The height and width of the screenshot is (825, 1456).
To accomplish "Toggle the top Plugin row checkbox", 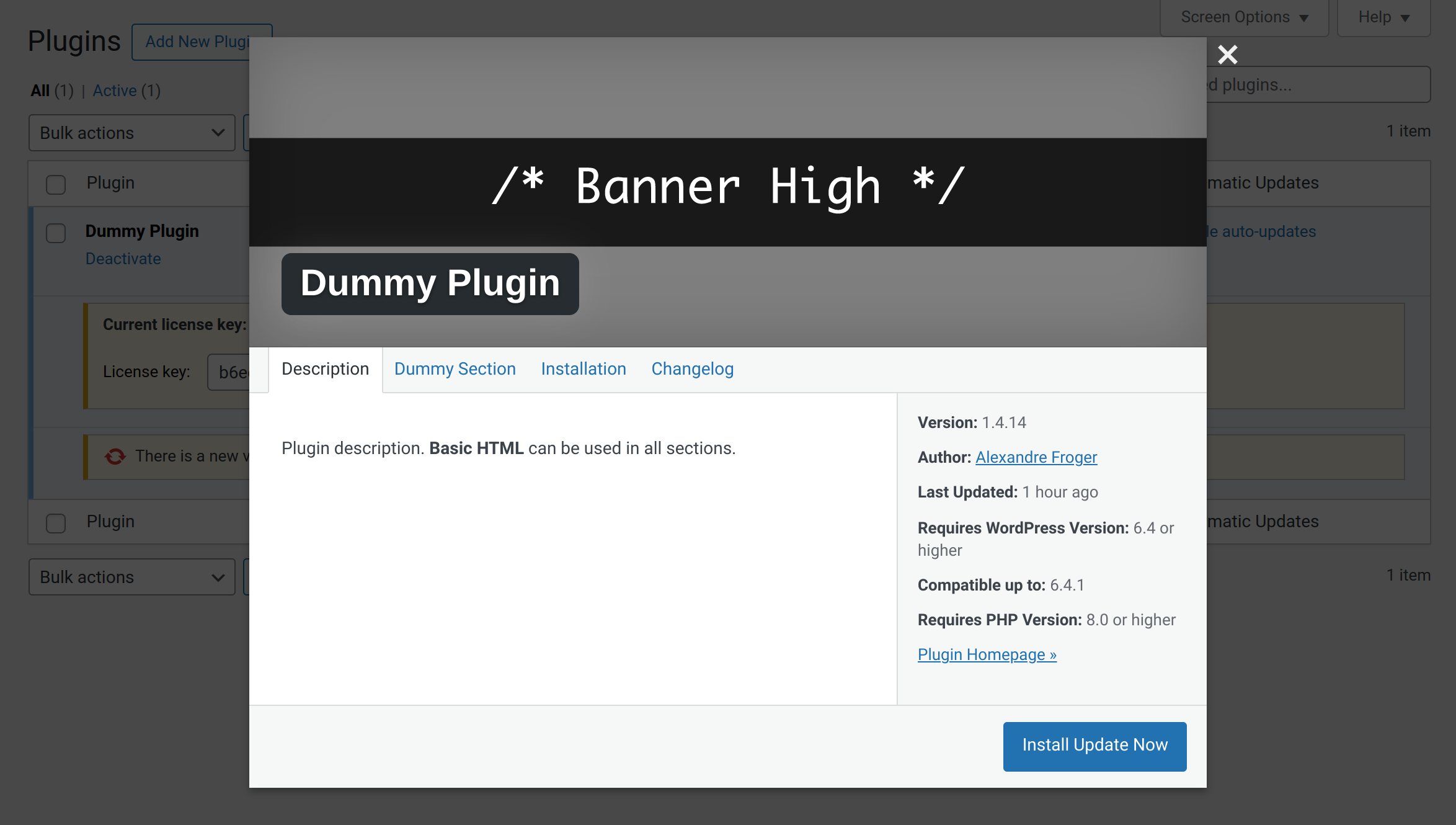I will (x=56, y=184).
